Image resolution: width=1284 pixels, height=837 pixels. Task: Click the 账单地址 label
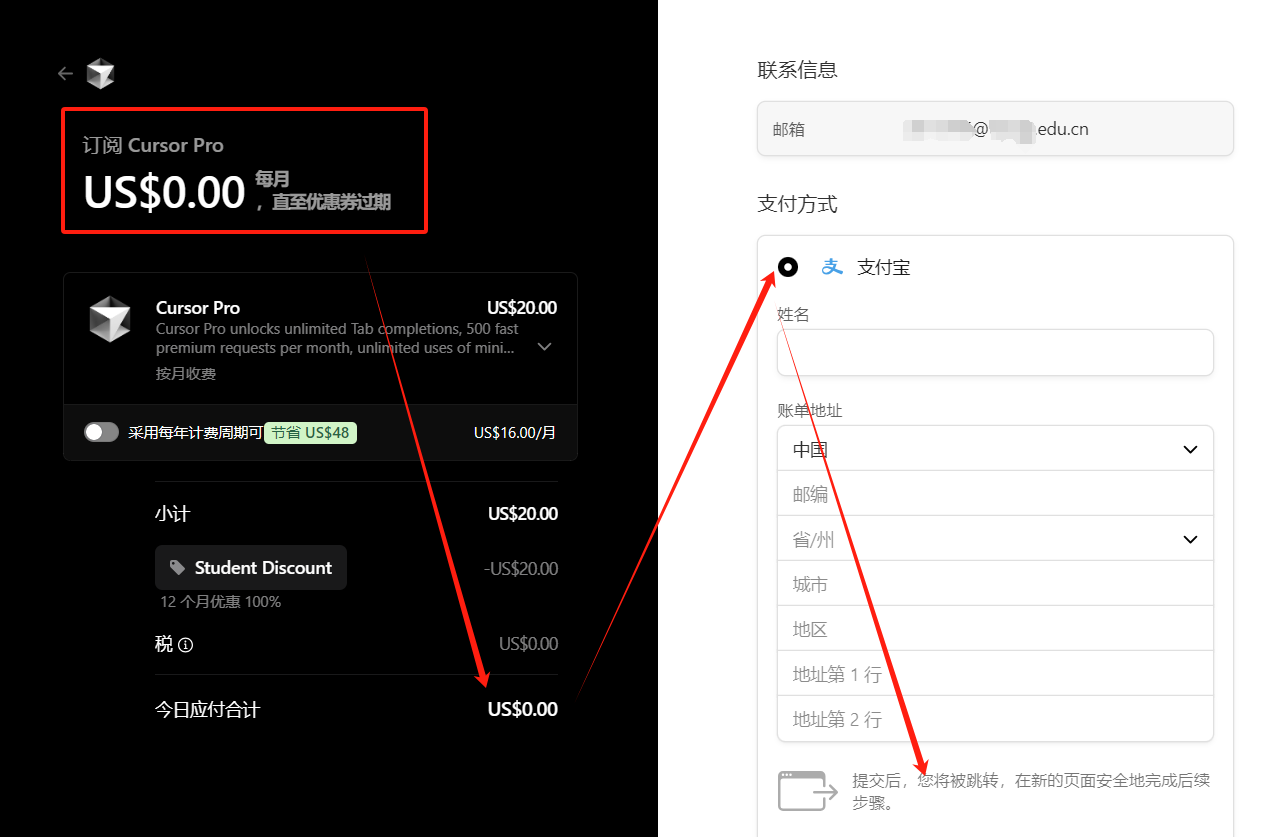point(810,411)
